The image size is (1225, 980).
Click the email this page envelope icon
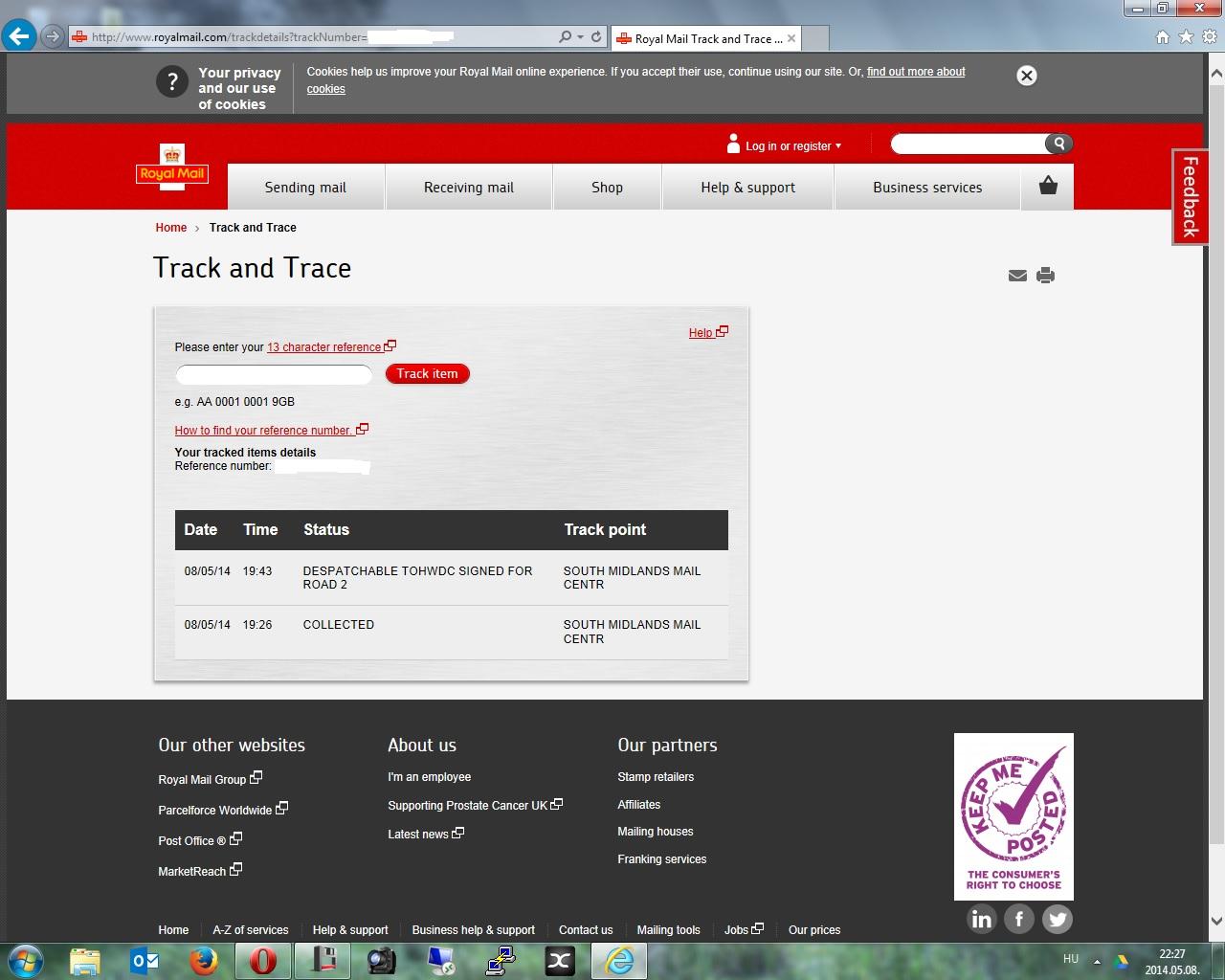[1017, 276]
